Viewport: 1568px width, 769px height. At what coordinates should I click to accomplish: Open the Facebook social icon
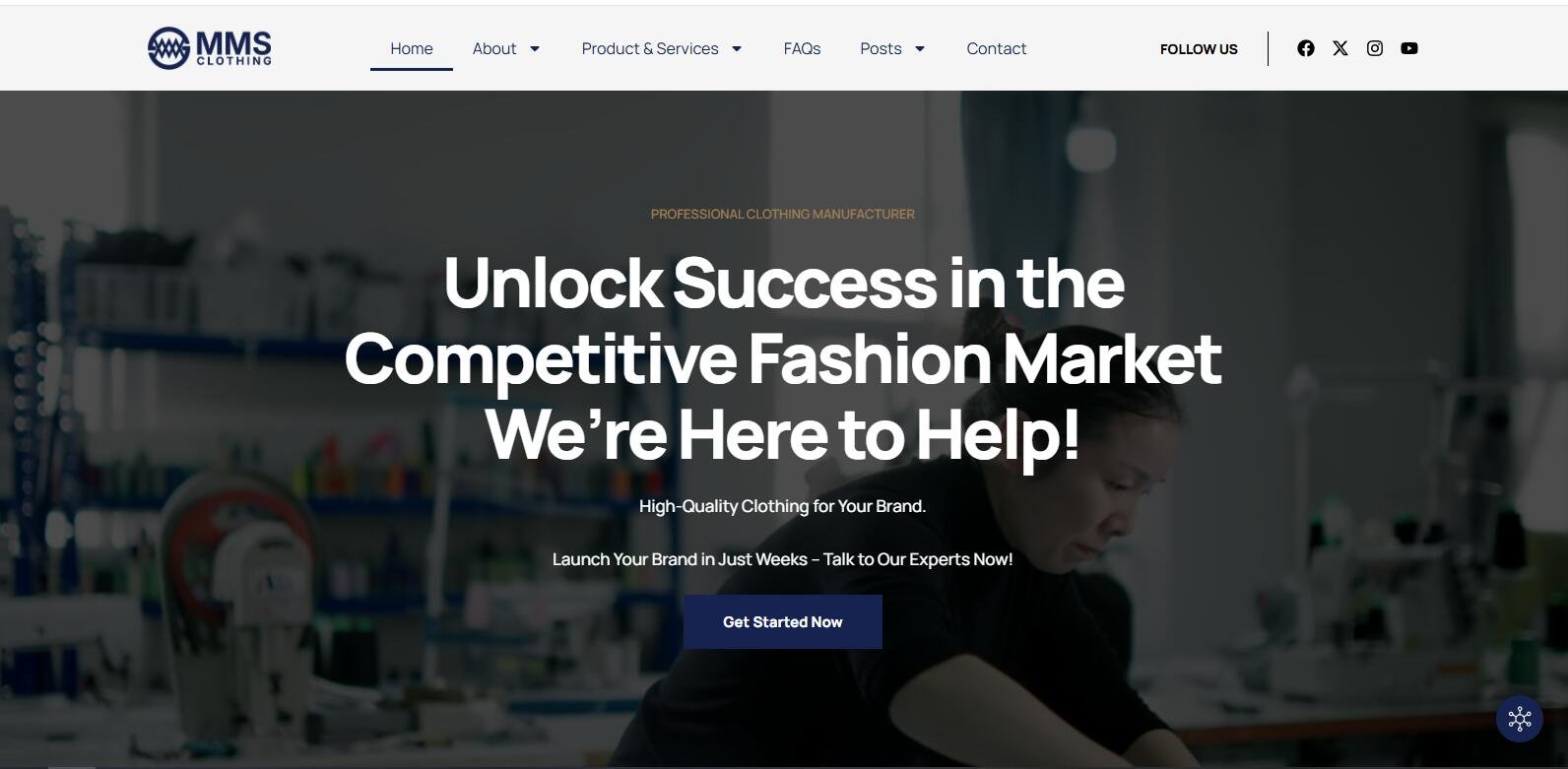1306,48
